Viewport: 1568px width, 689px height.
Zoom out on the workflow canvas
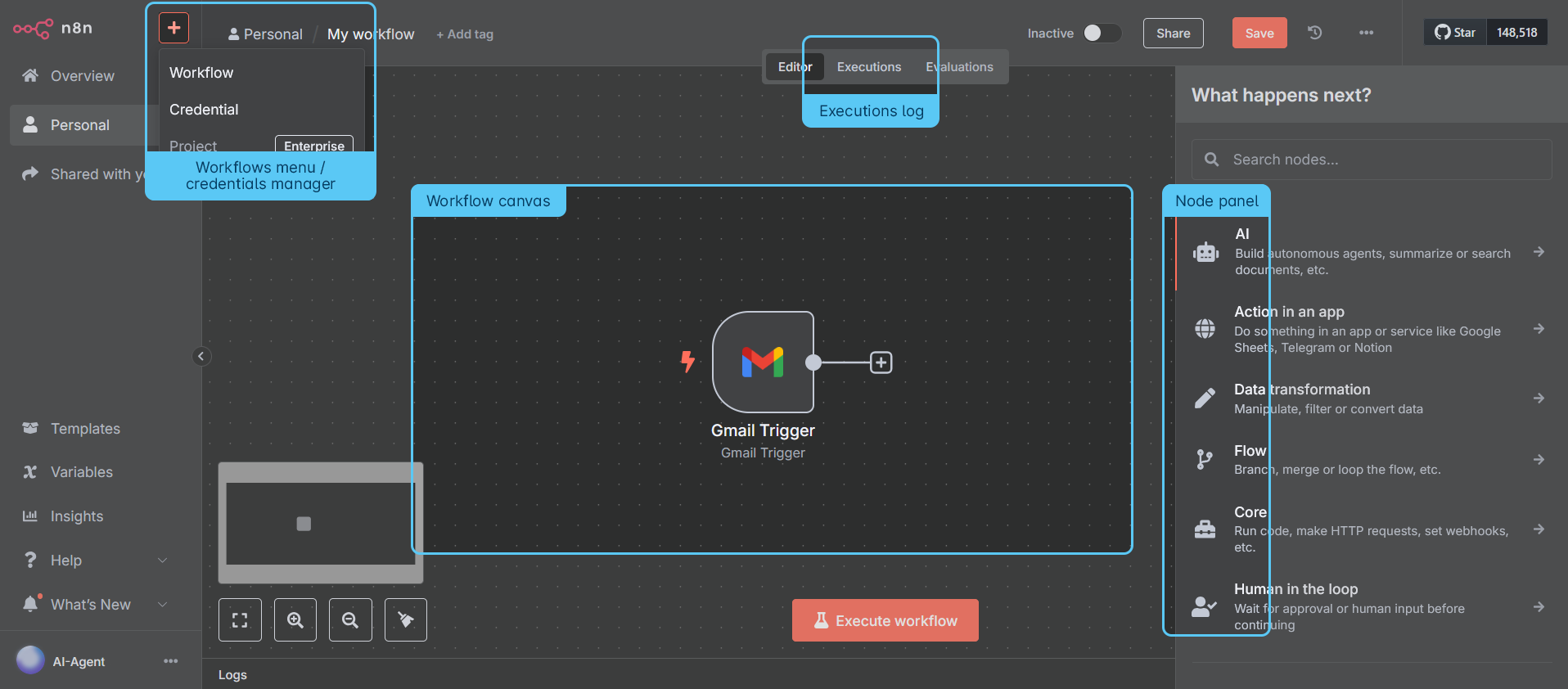[x=350, y=620]
